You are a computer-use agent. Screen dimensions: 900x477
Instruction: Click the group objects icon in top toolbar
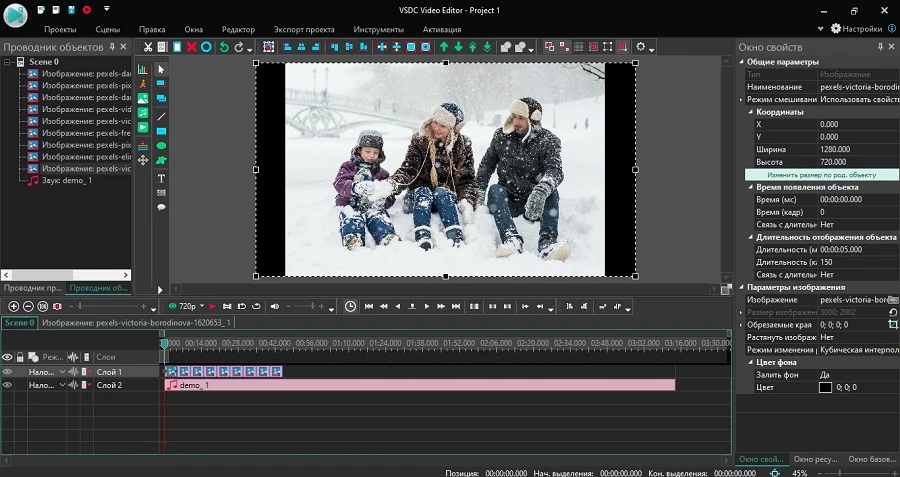tap(506, 47)
